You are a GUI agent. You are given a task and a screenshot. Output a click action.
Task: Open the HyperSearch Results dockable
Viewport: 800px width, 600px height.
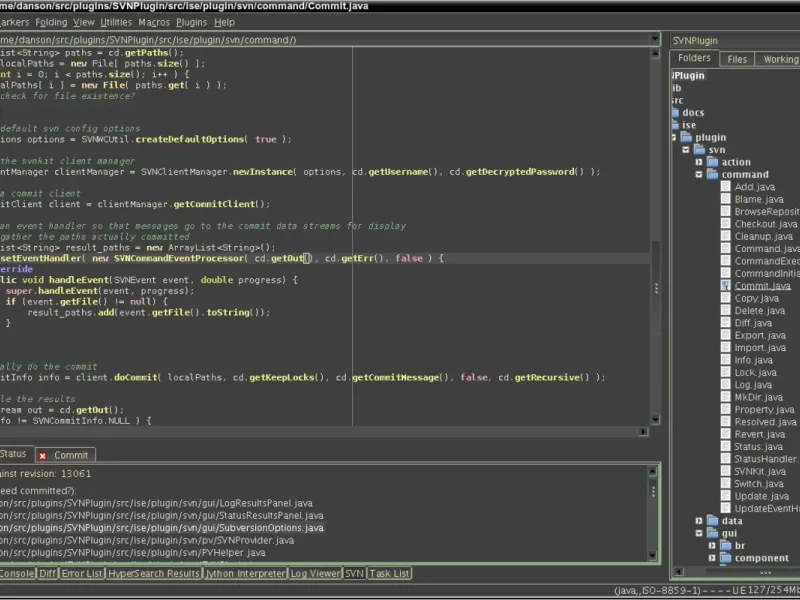(x=154, y=573)
